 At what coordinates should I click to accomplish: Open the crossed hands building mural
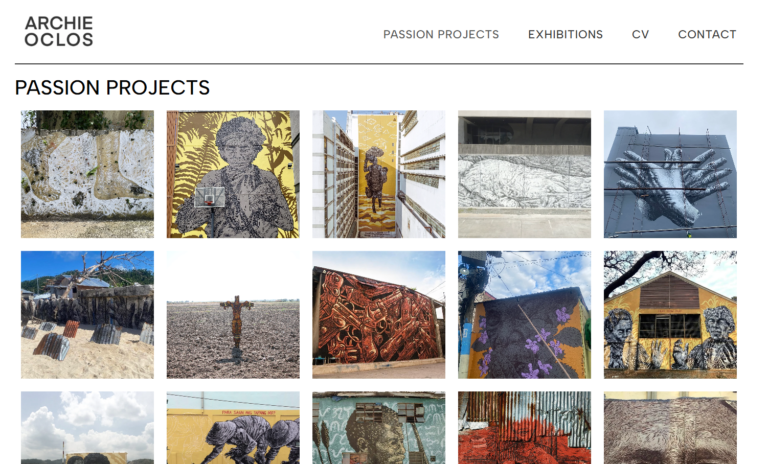670,174
